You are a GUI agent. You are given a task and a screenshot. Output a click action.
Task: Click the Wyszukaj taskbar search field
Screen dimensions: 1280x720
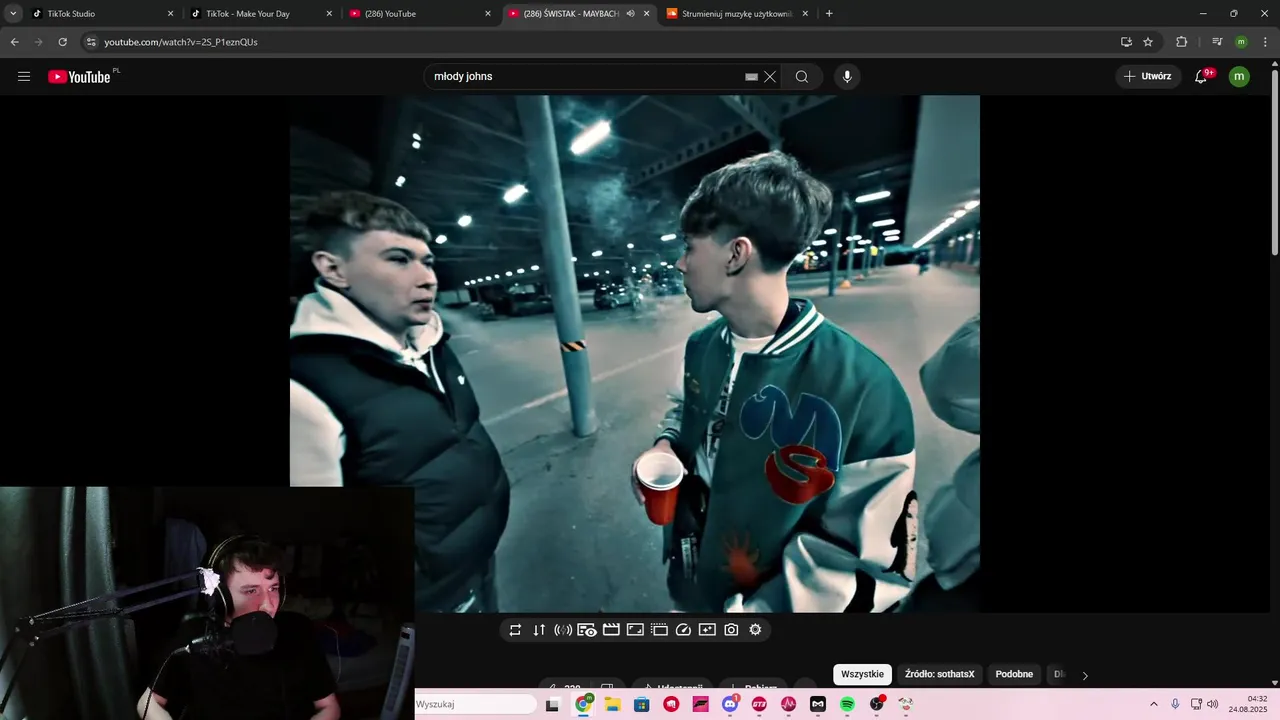476,704
